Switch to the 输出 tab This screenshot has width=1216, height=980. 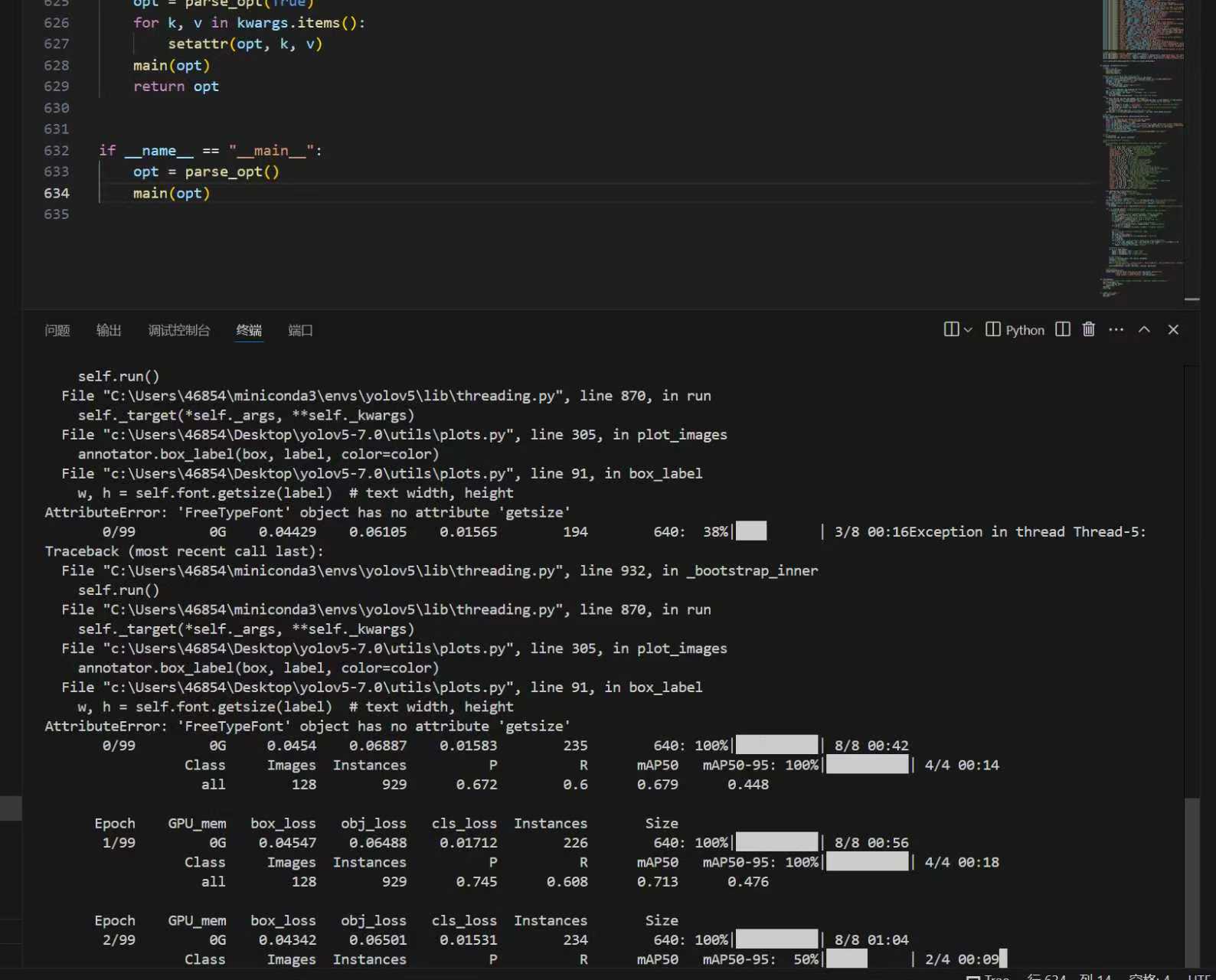point(109,330)
